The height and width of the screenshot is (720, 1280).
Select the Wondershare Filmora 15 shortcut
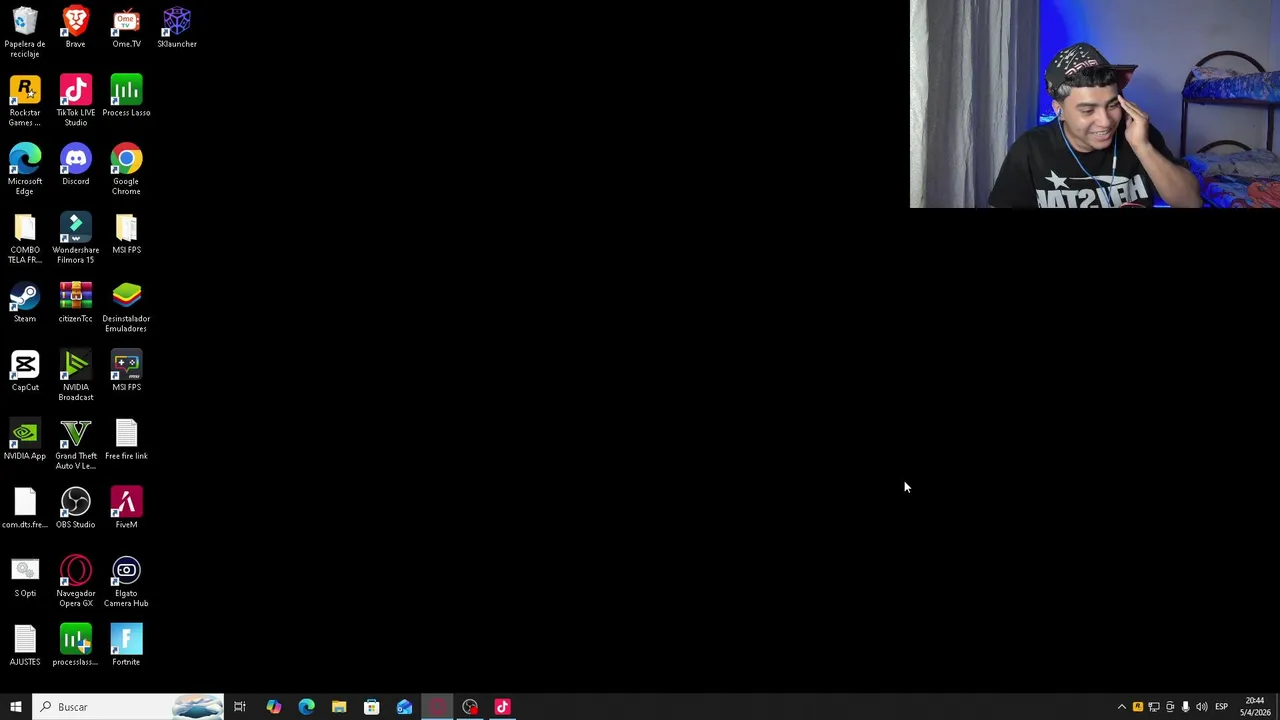coord(75,238)
